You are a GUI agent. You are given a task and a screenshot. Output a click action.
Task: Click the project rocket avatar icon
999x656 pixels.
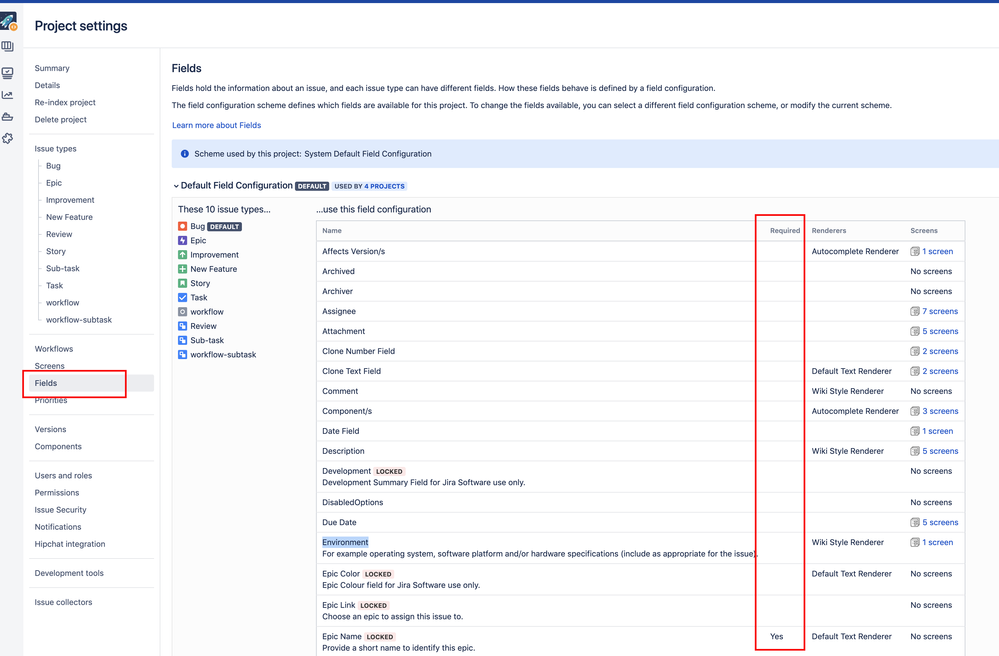pyautogui.click(x=8, y=22)
